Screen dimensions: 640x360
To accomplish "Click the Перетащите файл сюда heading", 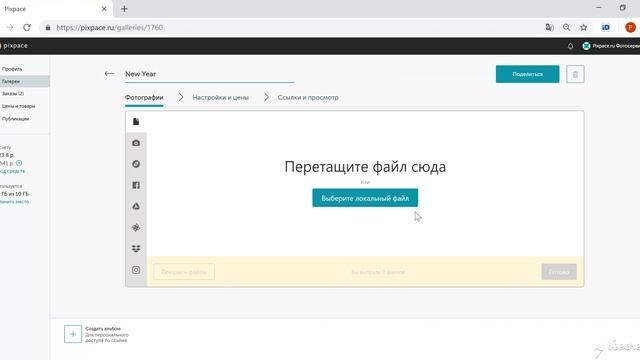I will 365,167.
